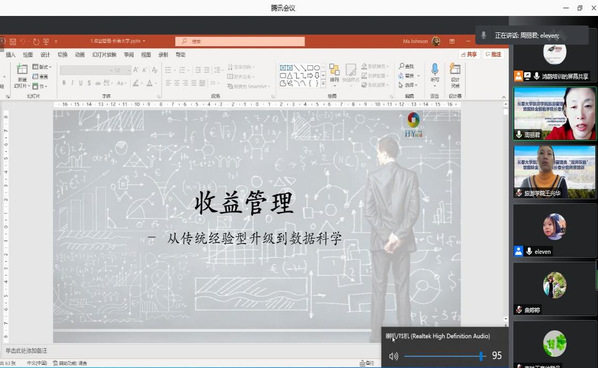Toggle bold formatting
The height and width of the screenshot is (368, 598).
[x=64, y=83]
